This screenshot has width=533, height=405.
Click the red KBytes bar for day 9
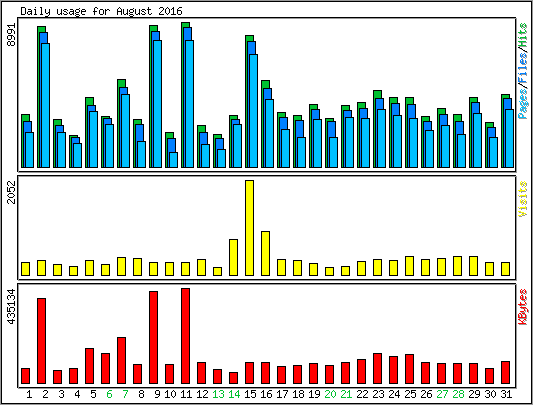pos(154,337)
